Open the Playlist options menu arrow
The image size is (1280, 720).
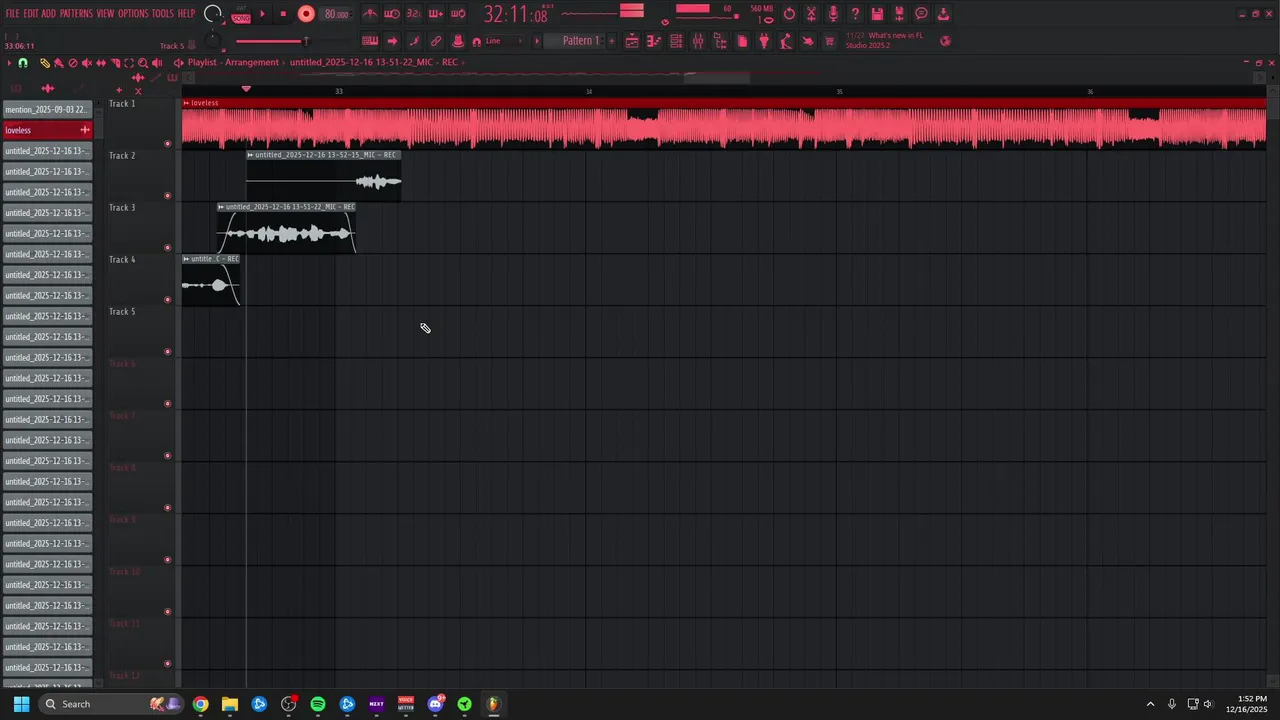pos(9,63)
